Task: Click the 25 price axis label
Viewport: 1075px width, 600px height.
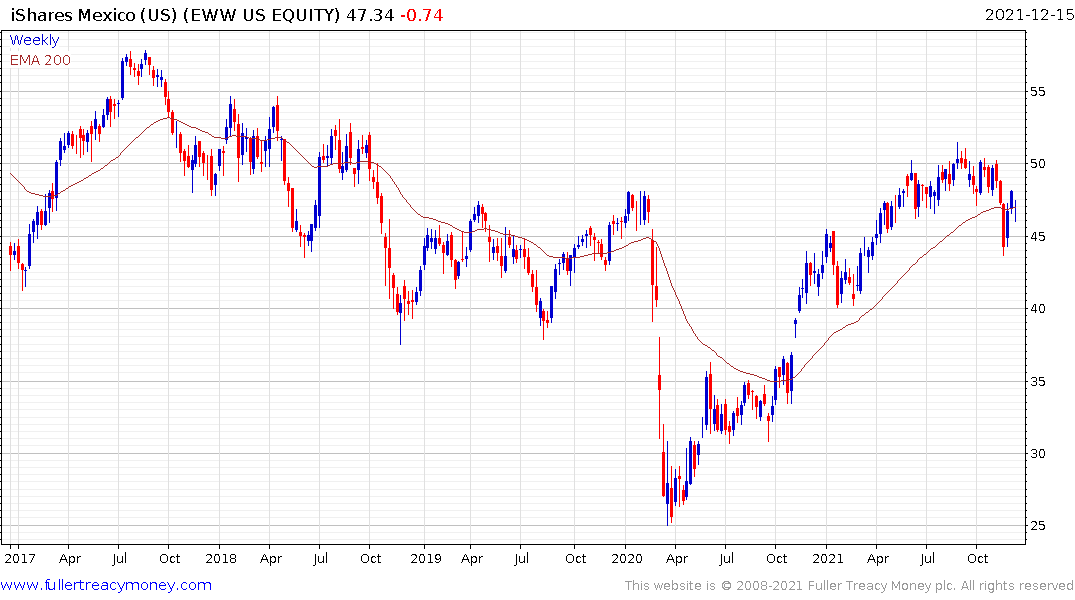Action: (1038, 526)
